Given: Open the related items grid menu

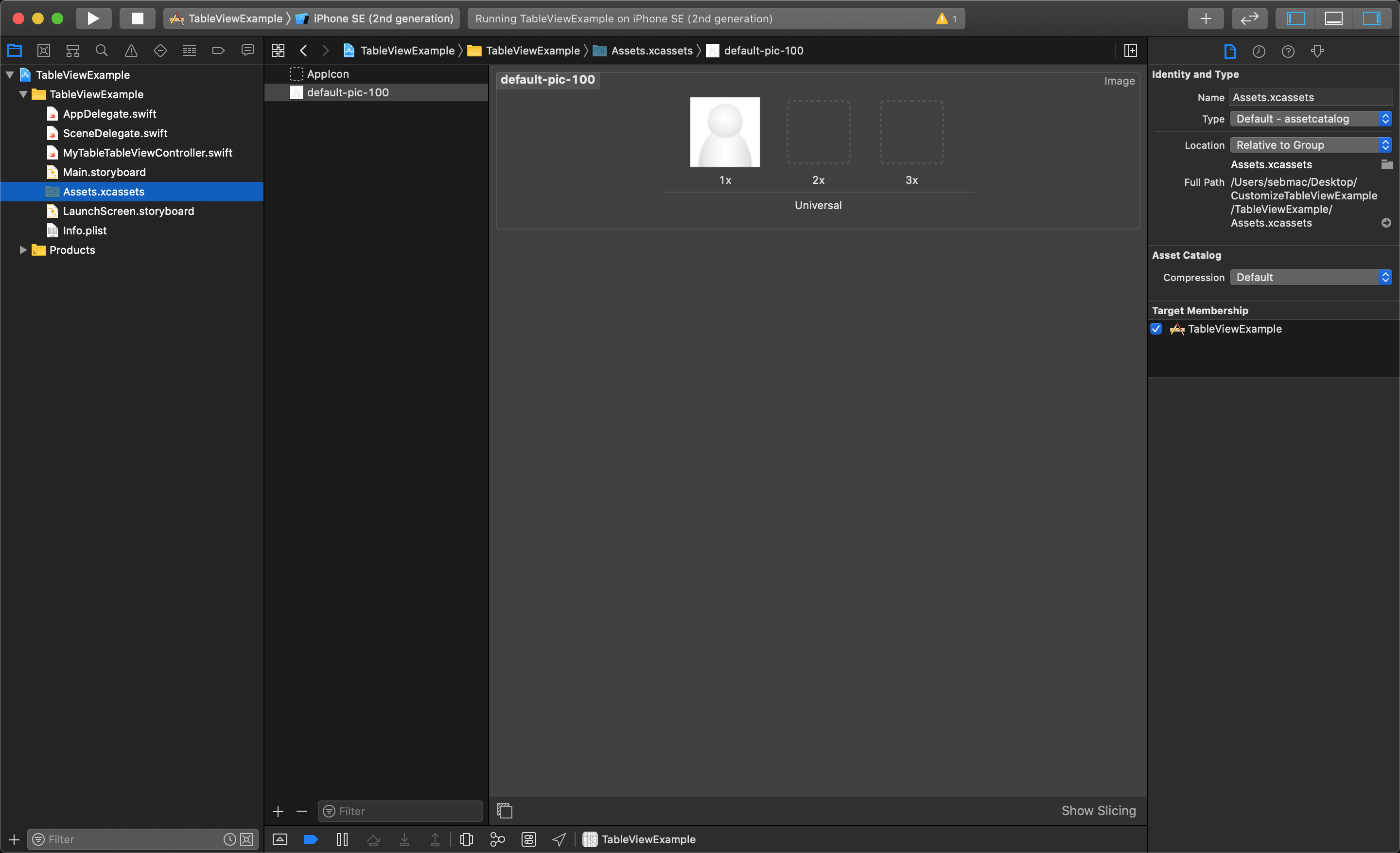Looking at the screenshot, I should (x=278, y=51).
